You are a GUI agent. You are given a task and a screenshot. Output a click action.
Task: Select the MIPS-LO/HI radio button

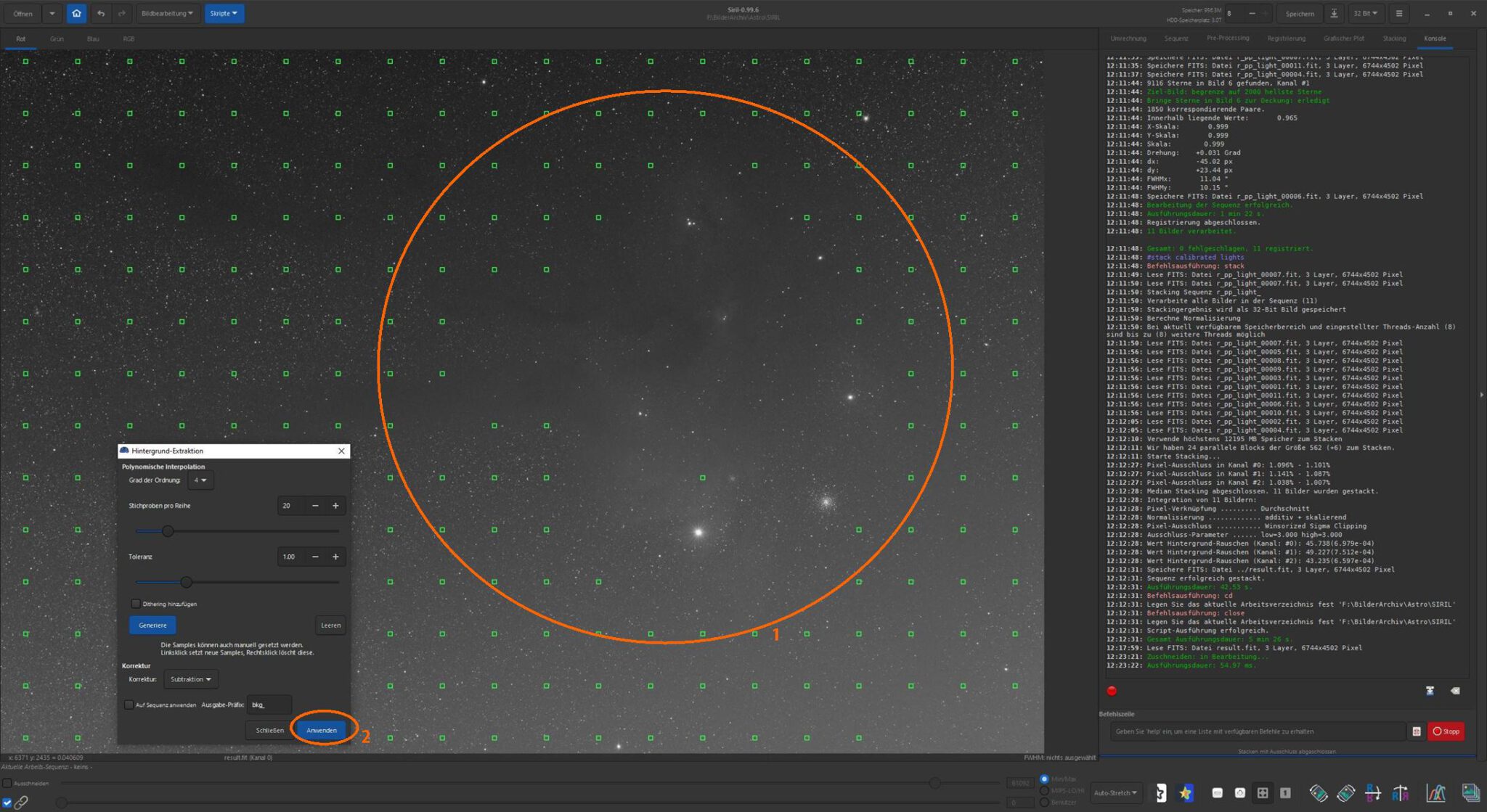coord(1045,790)
